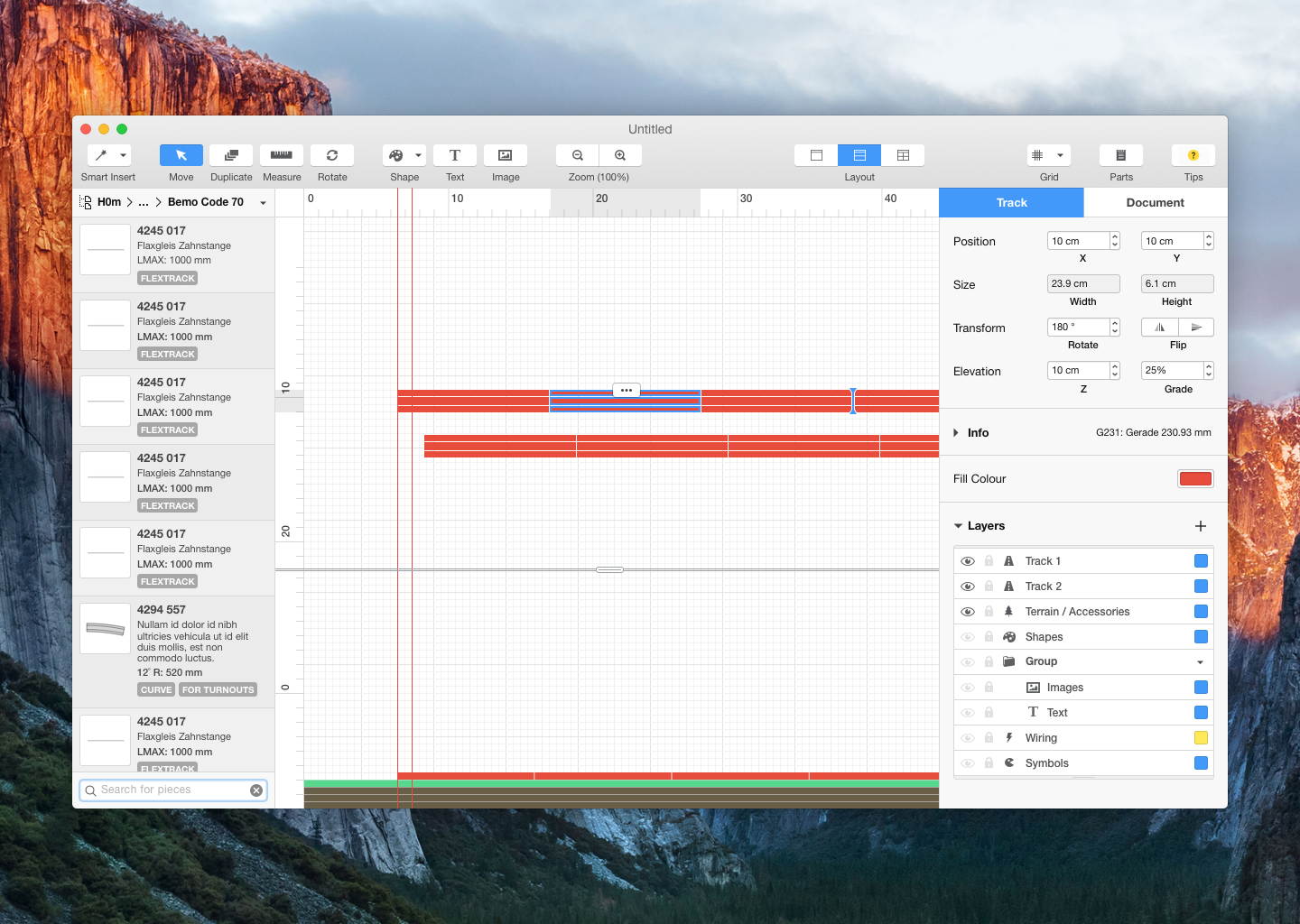Open the Fill Colour red swatch
Viewport: 1300px width, 924px height.
point(1195,479)
